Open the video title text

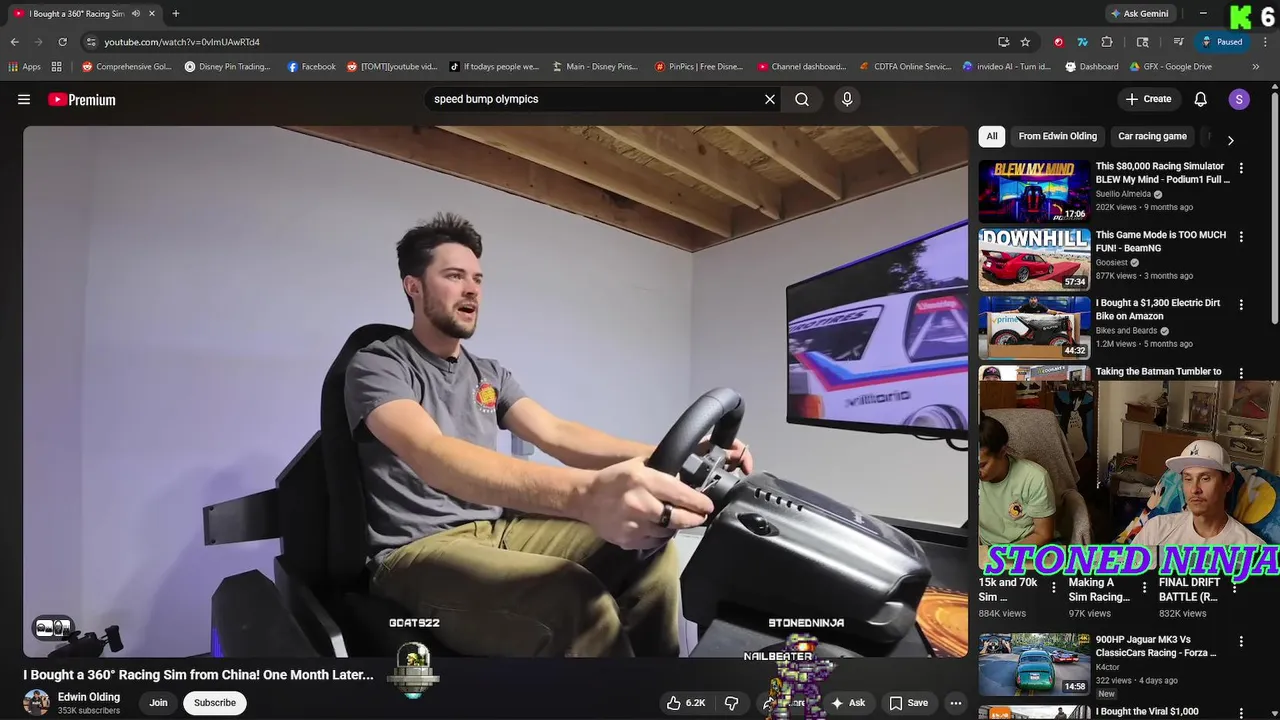click(x=198, y=675)
